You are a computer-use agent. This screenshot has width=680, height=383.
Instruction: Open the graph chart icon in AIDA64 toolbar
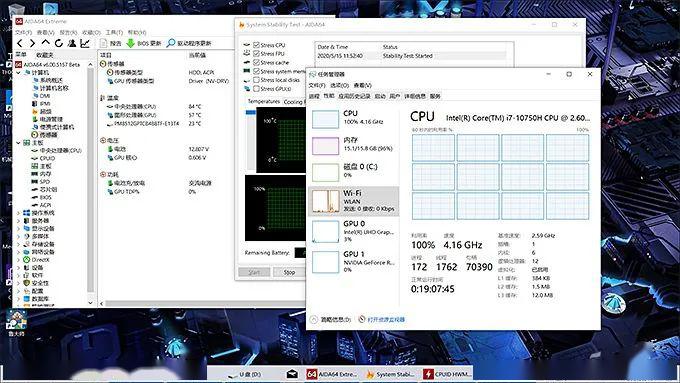coord(85,43)
